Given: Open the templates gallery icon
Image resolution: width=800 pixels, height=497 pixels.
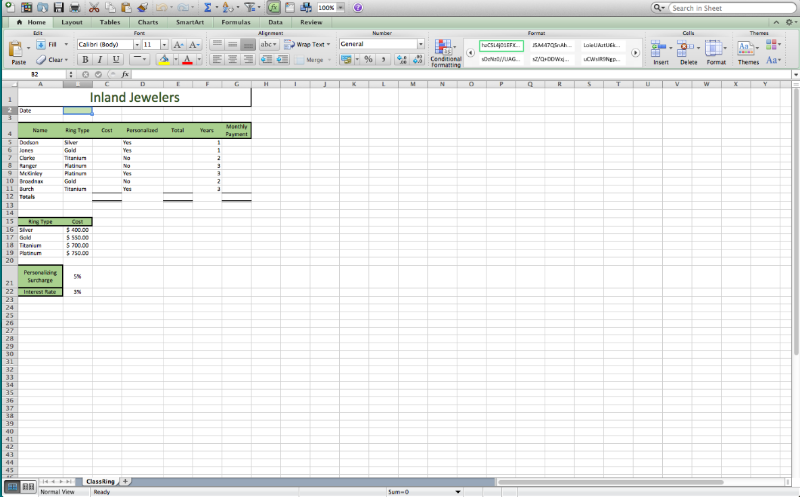Looking at the screenshot, I should (26, 7).
